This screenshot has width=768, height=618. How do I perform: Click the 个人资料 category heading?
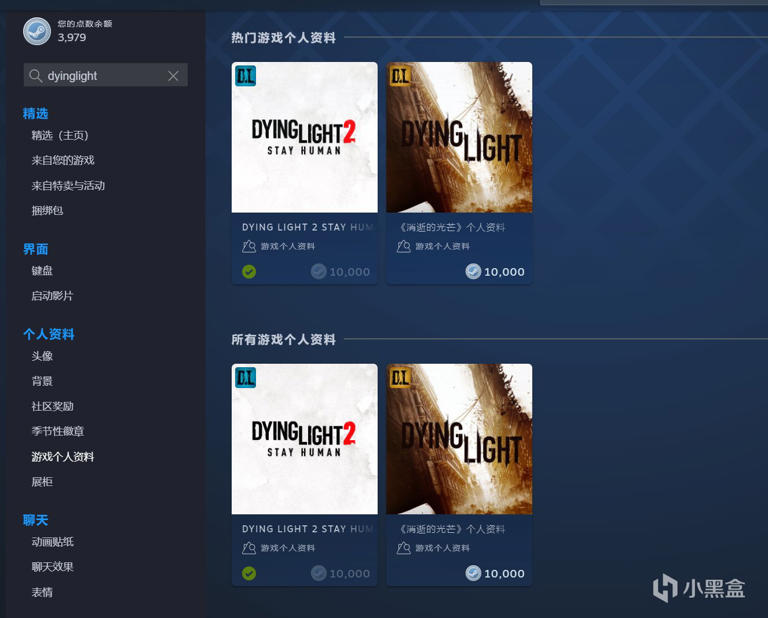[x=48, y=334]
